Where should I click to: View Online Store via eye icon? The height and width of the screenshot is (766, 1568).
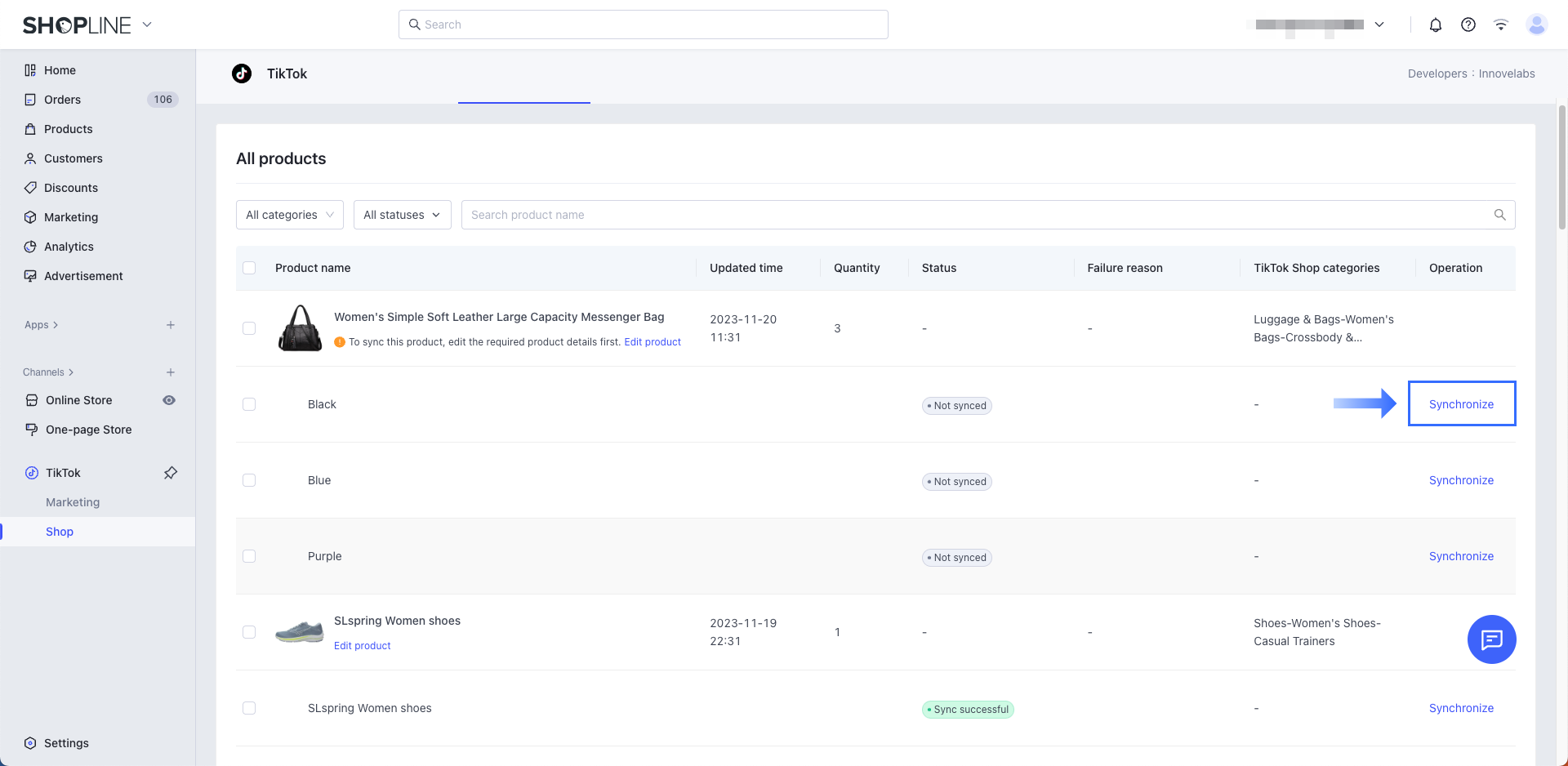(169, 400)
